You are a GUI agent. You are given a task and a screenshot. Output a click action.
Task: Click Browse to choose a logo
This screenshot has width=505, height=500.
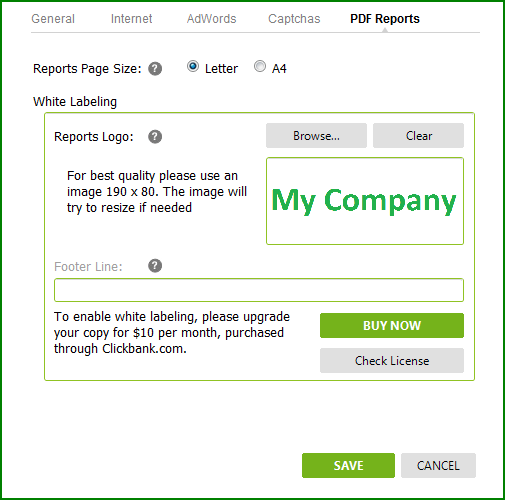pyautogui.click(x=316, y=136)
